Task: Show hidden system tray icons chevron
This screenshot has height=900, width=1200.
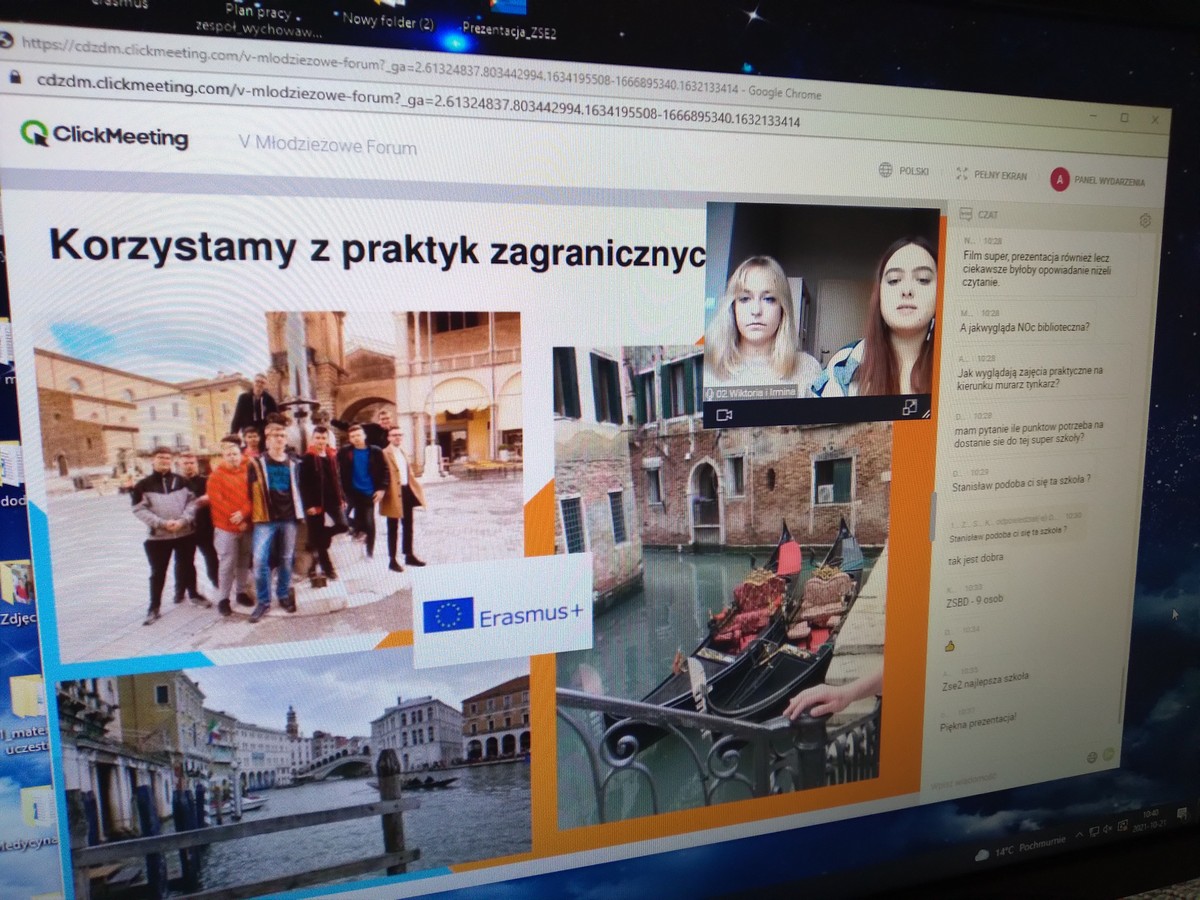Action: tap(1080, 833)
